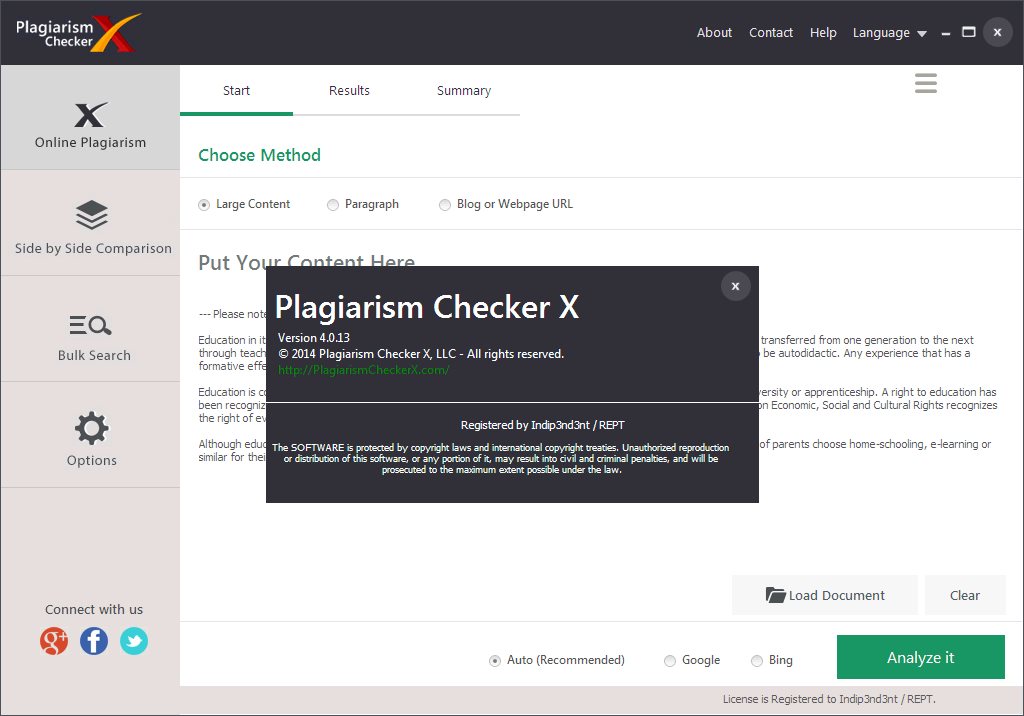1024x716 pixels.
Task: Minimize the application window
Action: click(946, 33)
